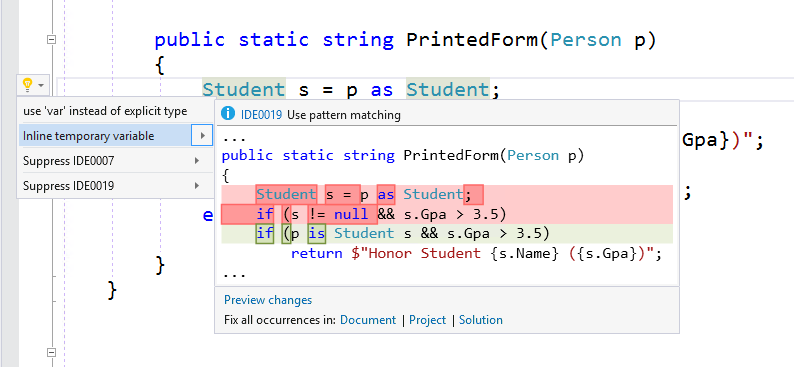Click the 'as' keyword in editor line
The image size is (794, 367).
pos(382,90)
